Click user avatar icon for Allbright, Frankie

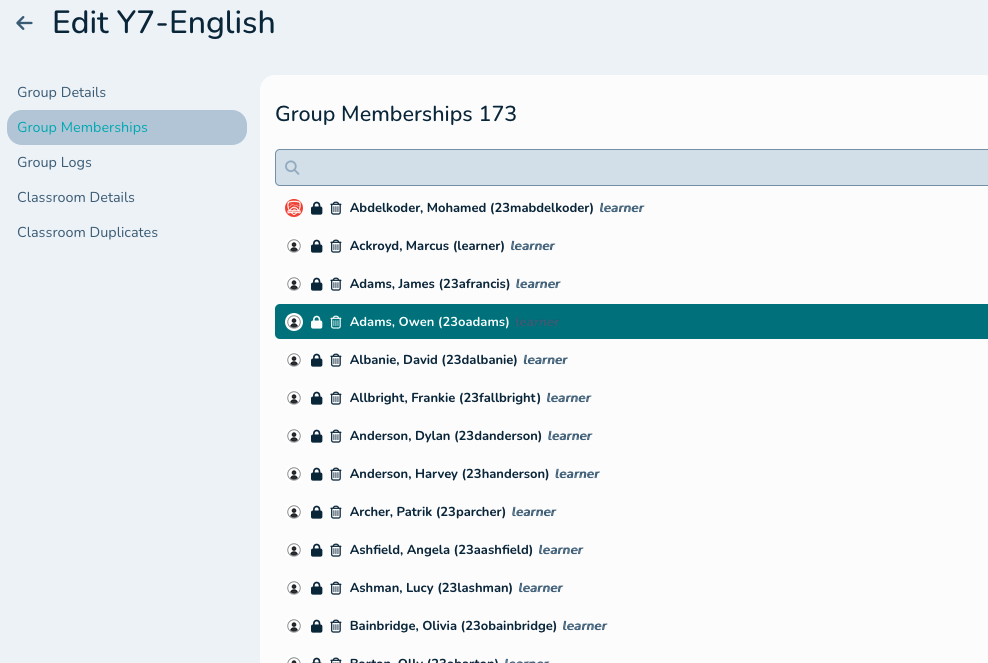tap(294, 398)
